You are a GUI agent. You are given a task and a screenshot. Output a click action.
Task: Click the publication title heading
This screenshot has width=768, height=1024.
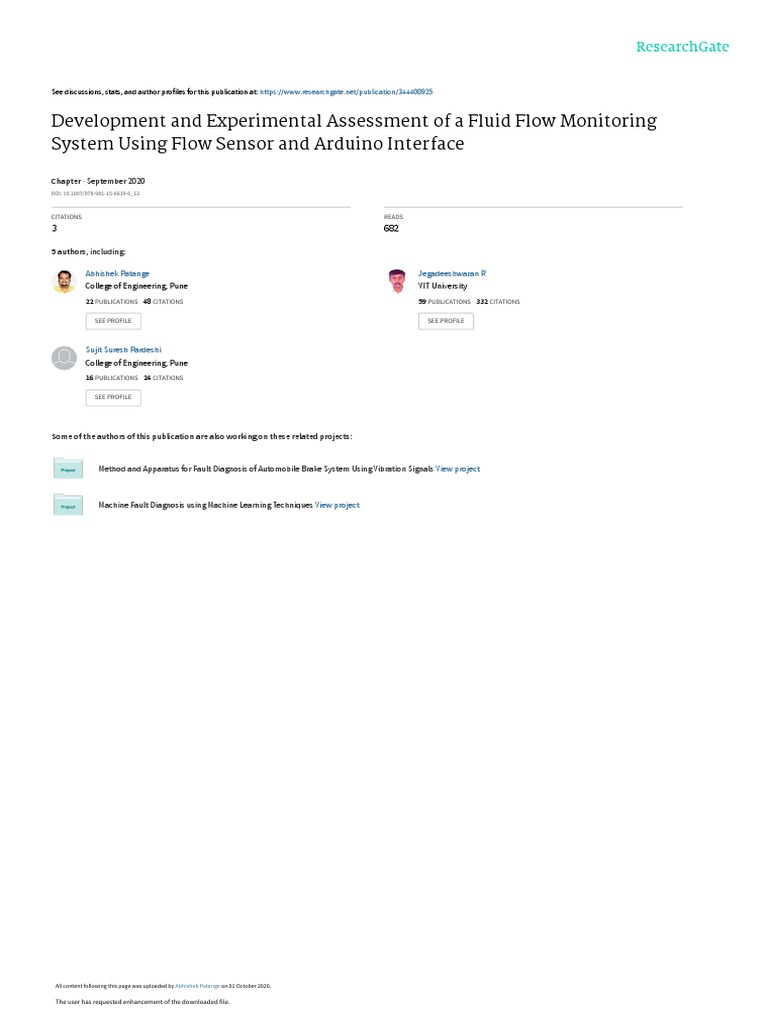coord(354,132)
